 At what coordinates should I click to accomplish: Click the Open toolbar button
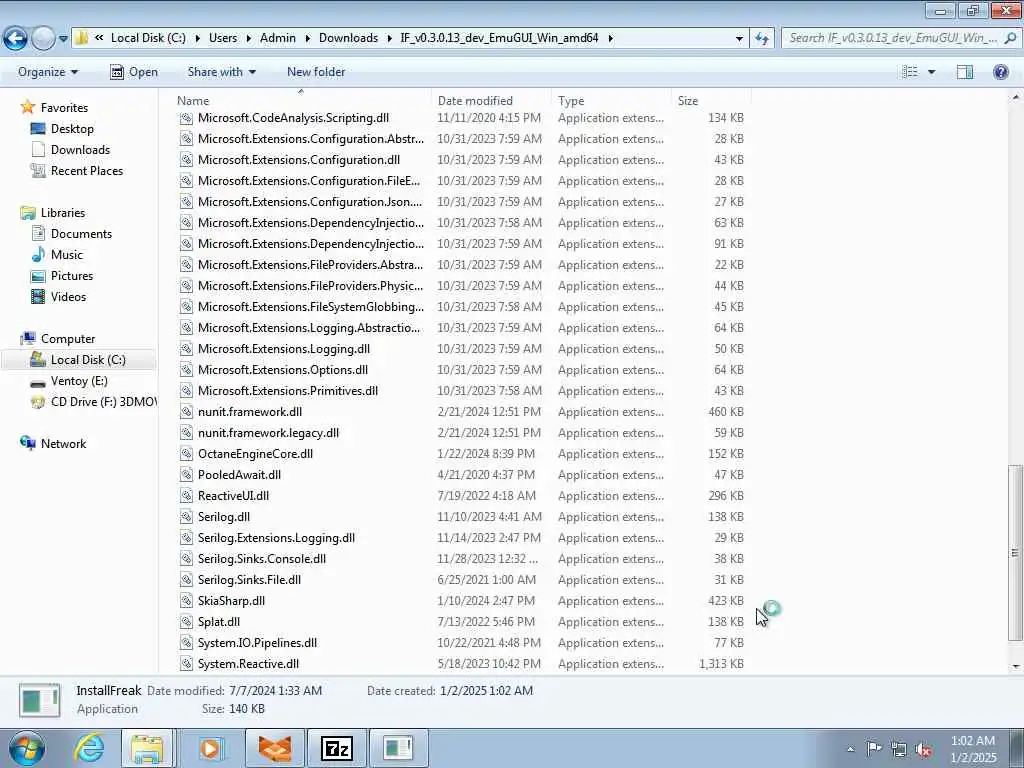[134, 72]
